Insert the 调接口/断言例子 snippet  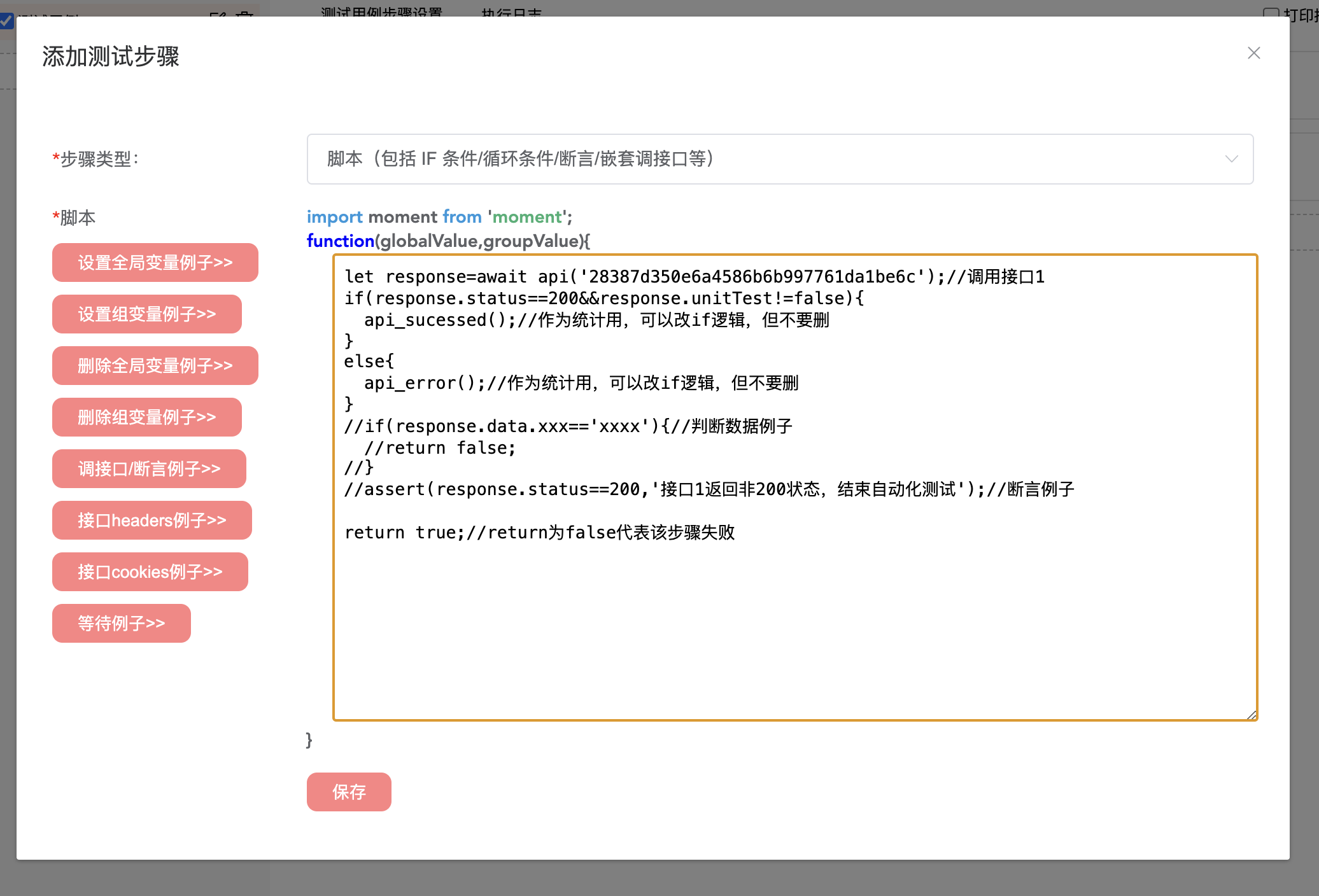click(149, 468)
